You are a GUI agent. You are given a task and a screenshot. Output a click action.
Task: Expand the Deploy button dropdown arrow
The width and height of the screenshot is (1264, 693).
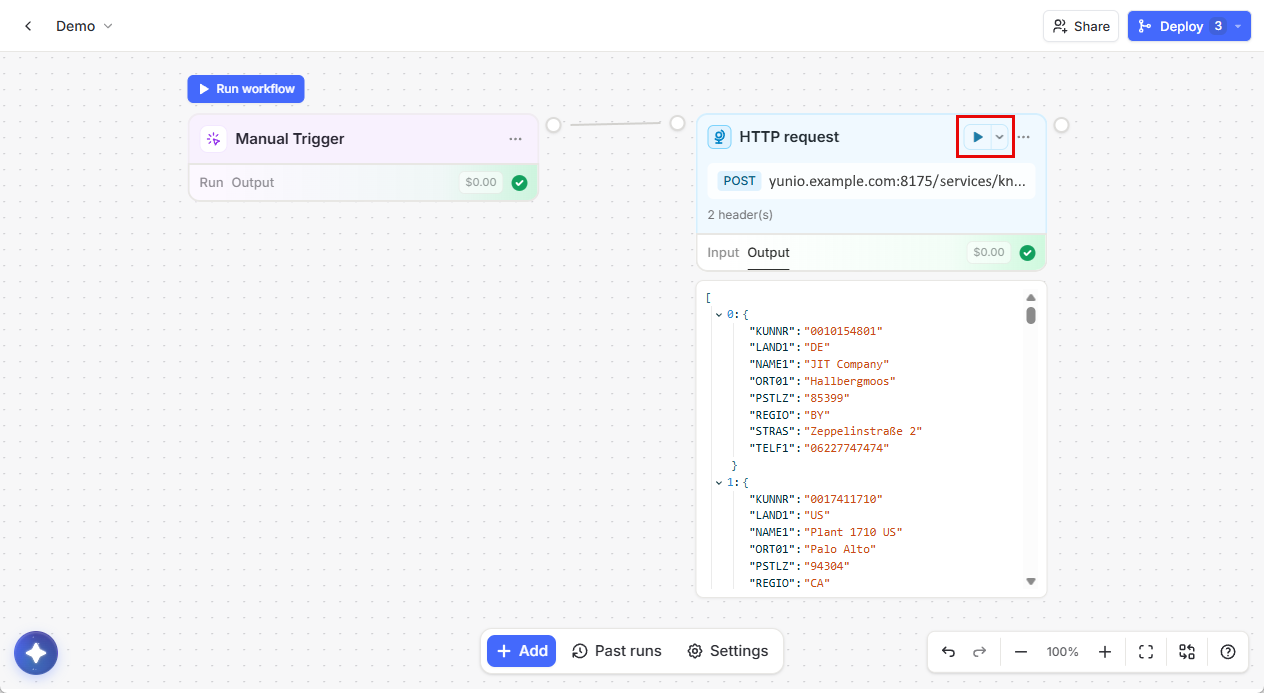pos(1238,26)
